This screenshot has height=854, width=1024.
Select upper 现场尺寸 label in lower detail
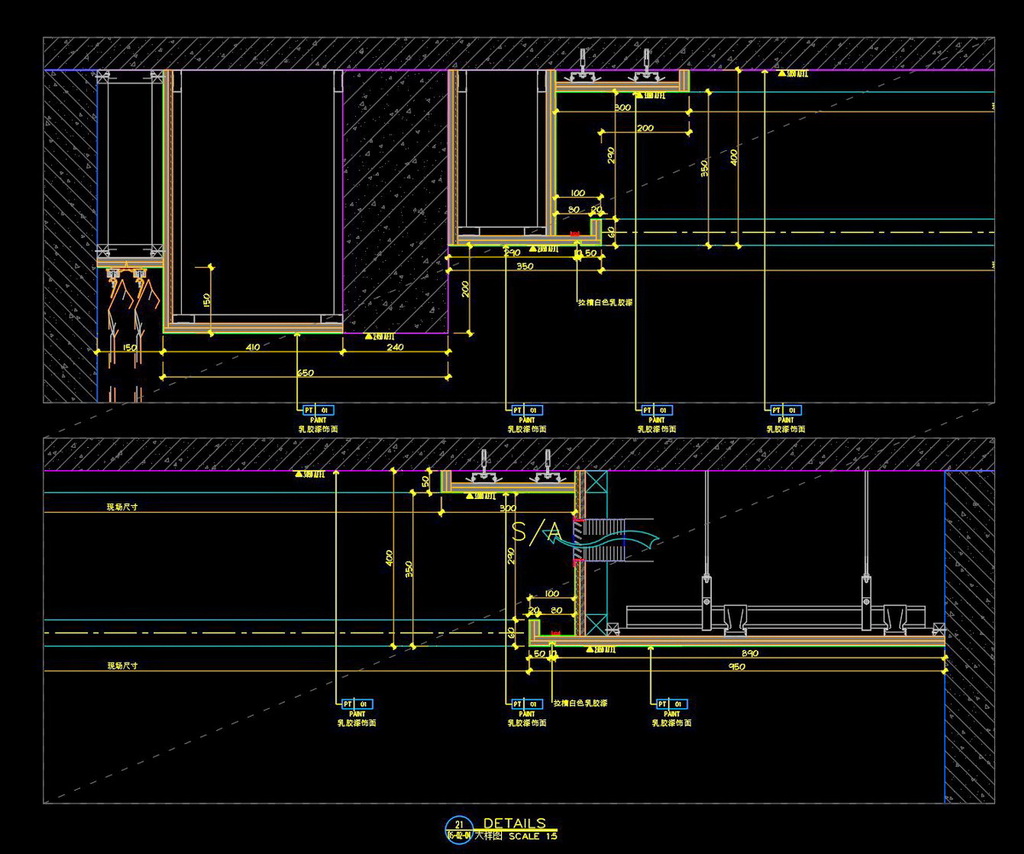tap(122, 507)
